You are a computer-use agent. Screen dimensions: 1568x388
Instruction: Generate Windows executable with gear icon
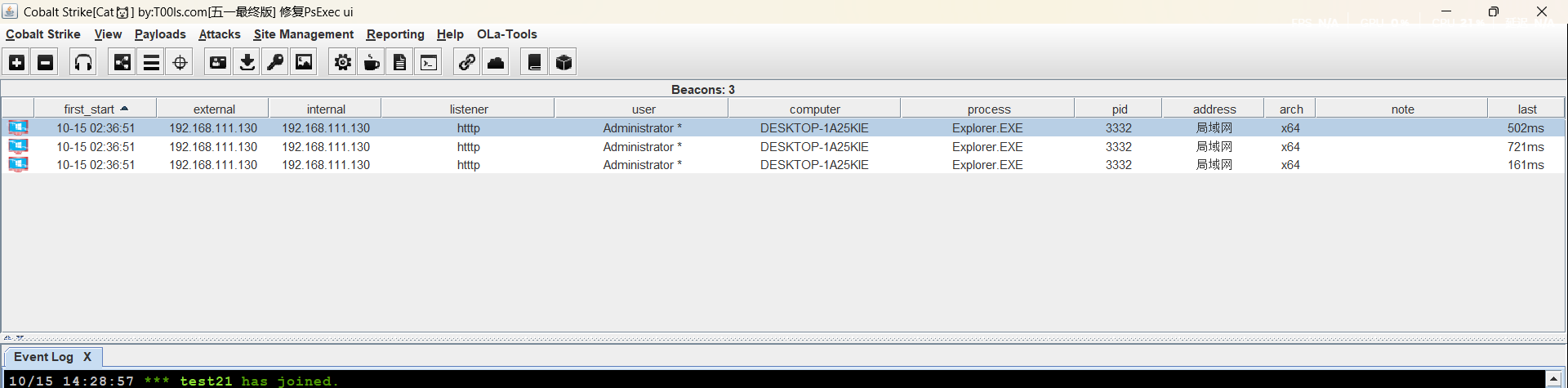[343, 62]
